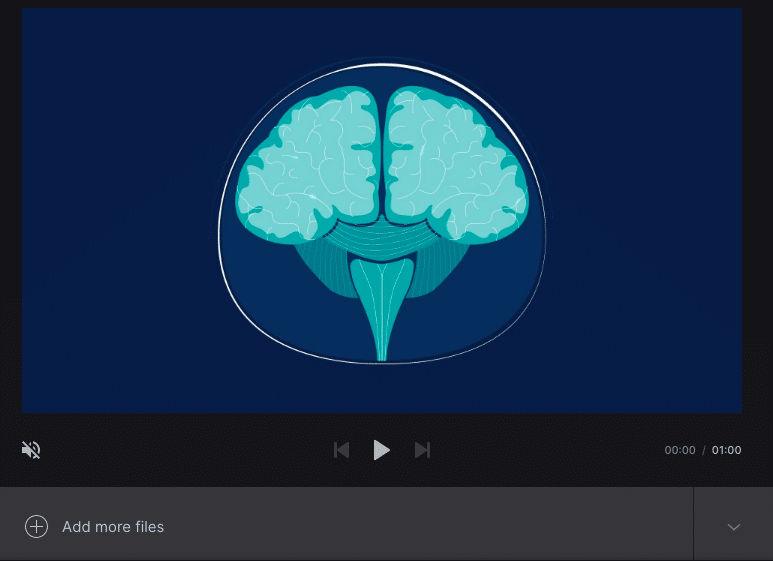Screen dimensions: 773x561
Task: Click the 01:00 total duration
Action: coord(726,450)
